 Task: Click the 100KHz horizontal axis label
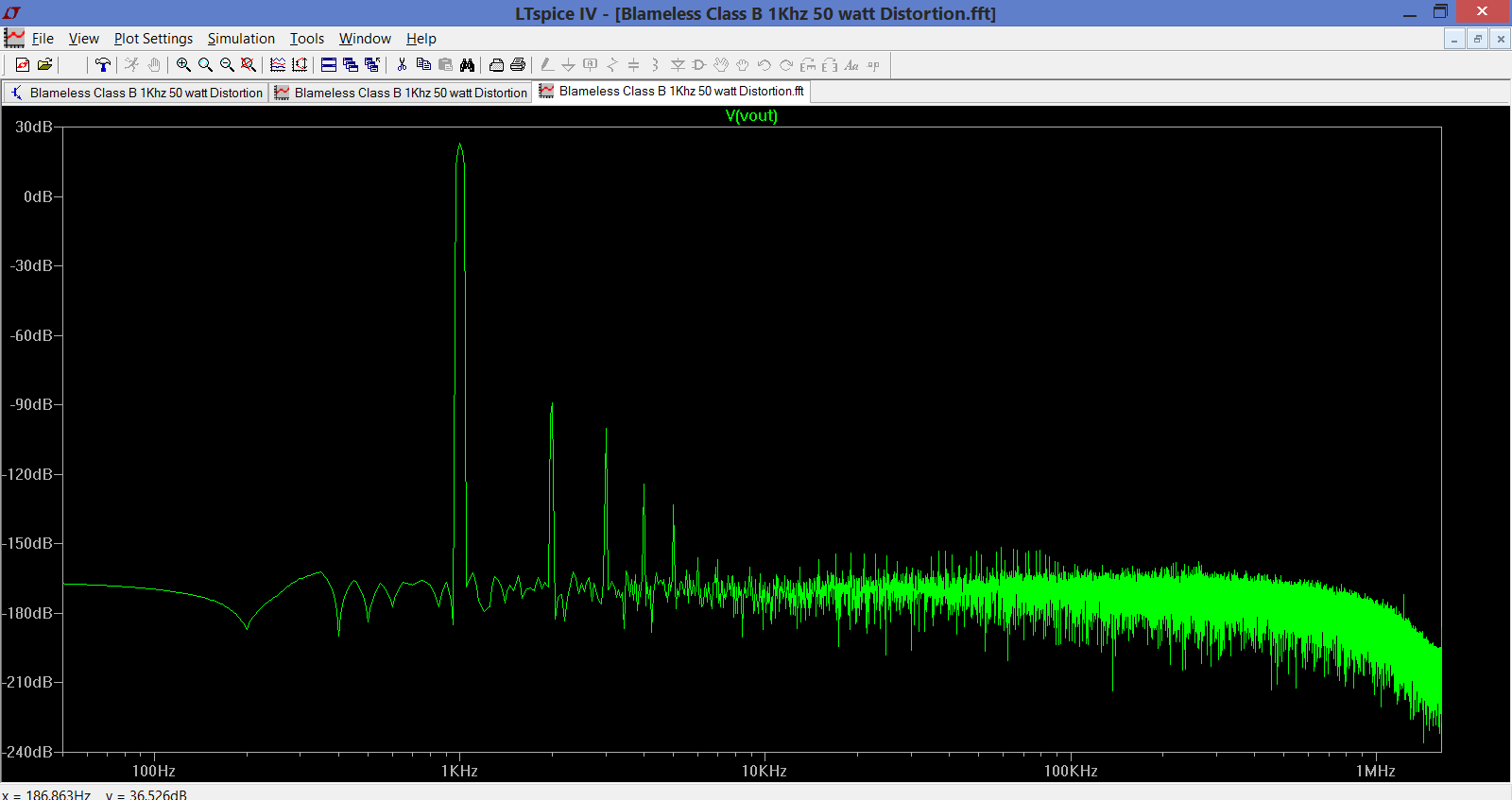(1071, 771)
